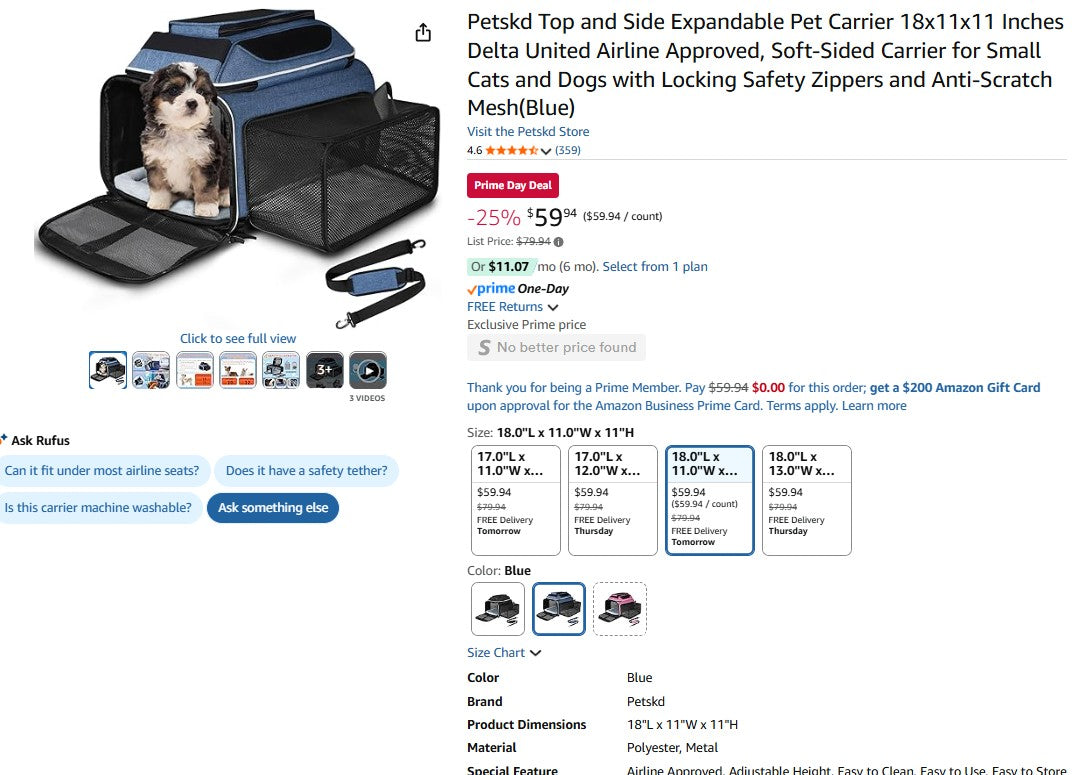The width and height of the screenshot is (1087, 775).
Task: Expand the FREE Returns details
Action: tap(512, 307)
